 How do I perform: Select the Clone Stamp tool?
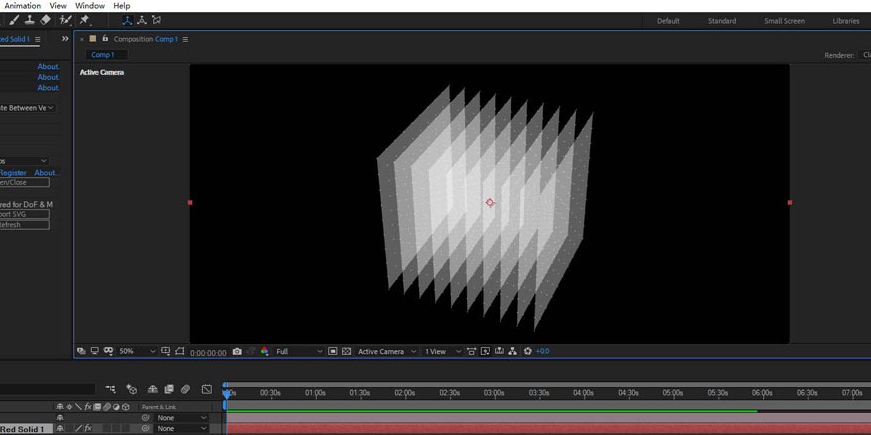(x=30, y=21)
